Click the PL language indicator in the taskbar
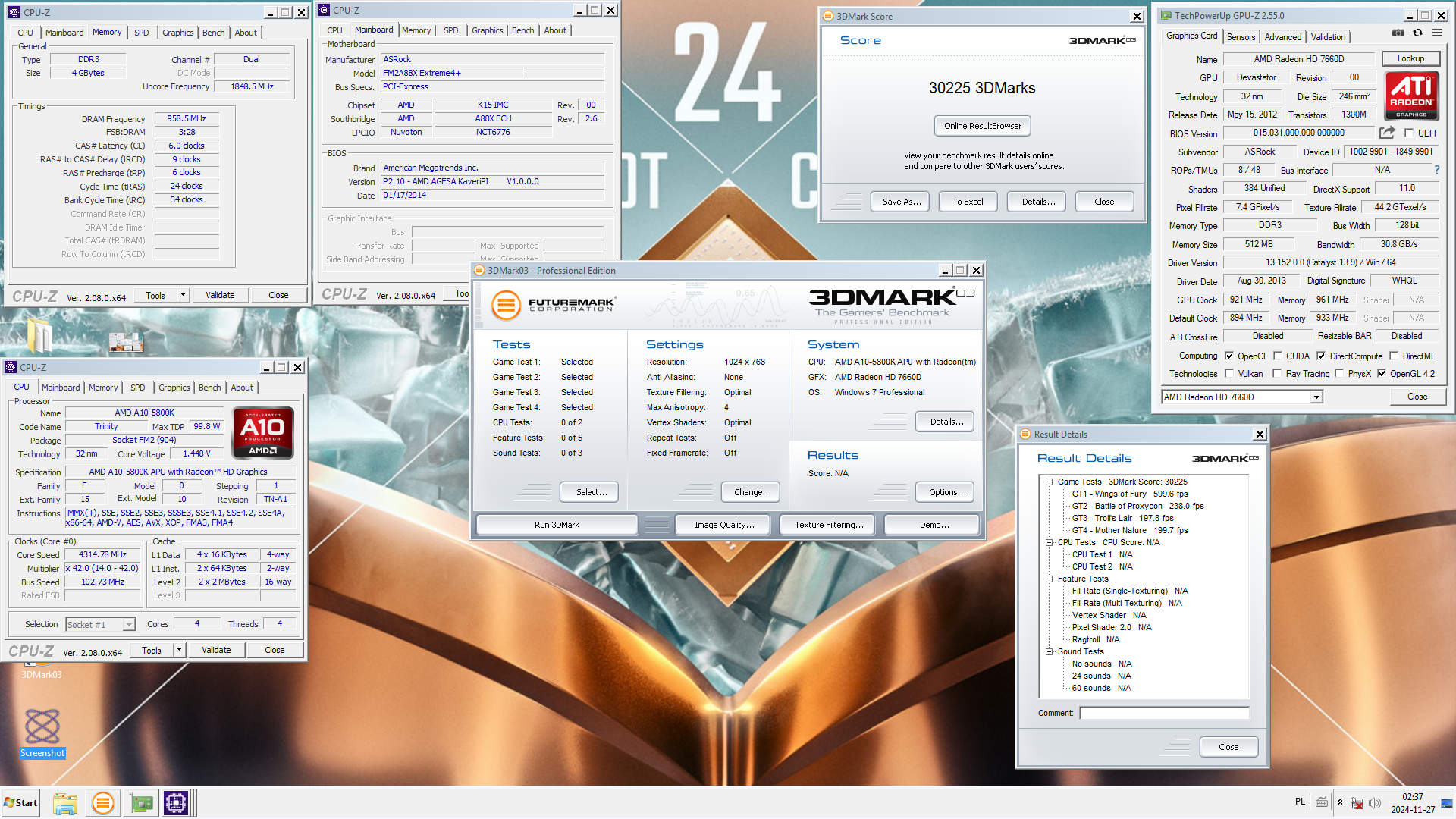Image resolution: width=1456 pixels, height=819 pixels. pos(1300,802)
